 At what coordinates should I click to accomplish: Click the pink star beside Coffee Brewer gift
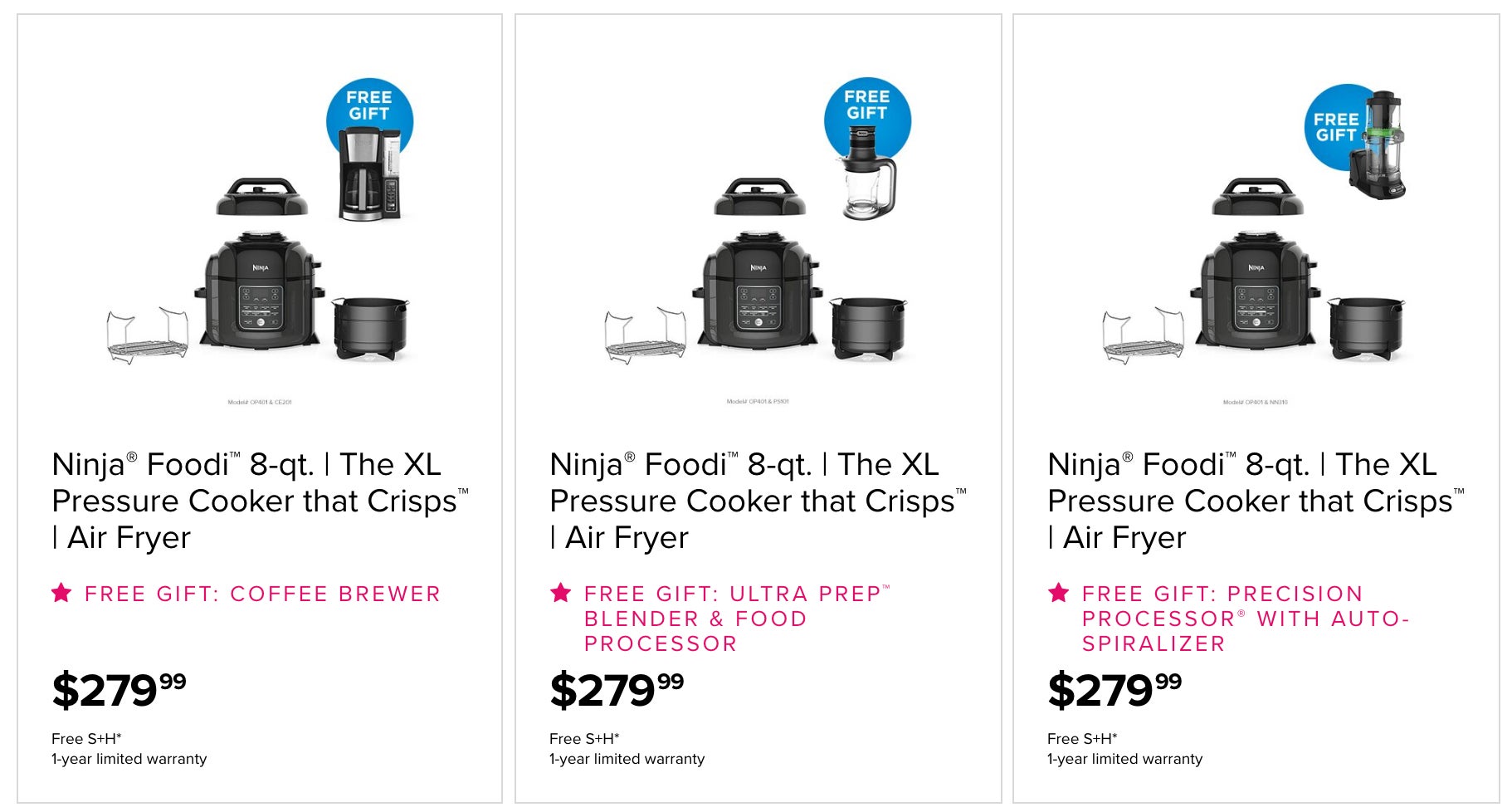[x=61, y=593]
